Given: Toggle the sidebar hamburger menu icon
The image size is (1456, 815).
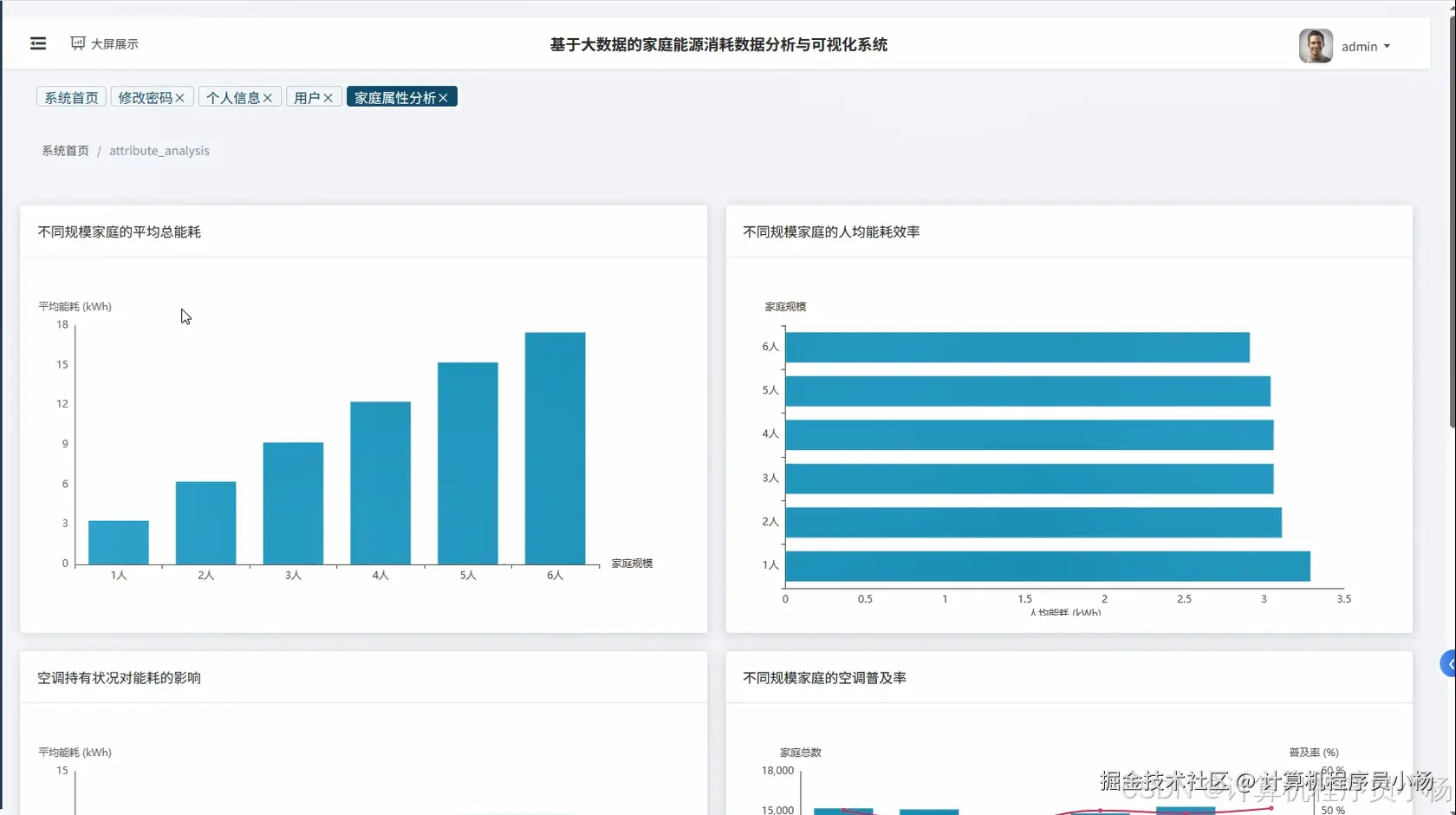Looking at the screenshot, I should 38,43.
